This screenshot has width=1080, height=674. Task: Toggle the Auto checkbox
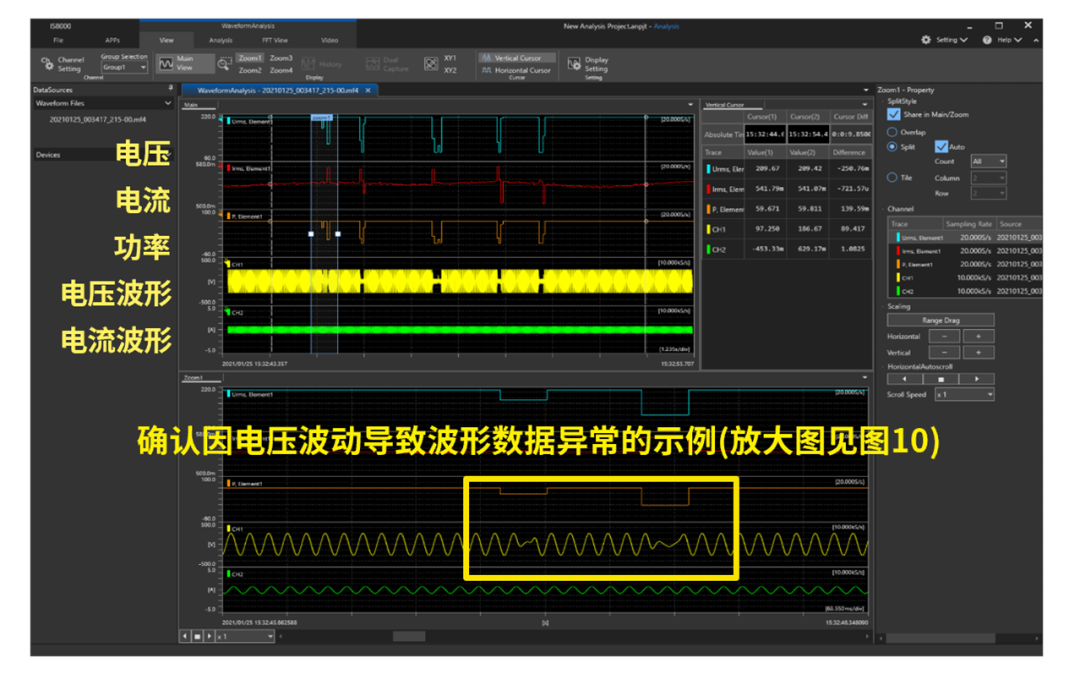pyautogui.click(x=941, y=147)
